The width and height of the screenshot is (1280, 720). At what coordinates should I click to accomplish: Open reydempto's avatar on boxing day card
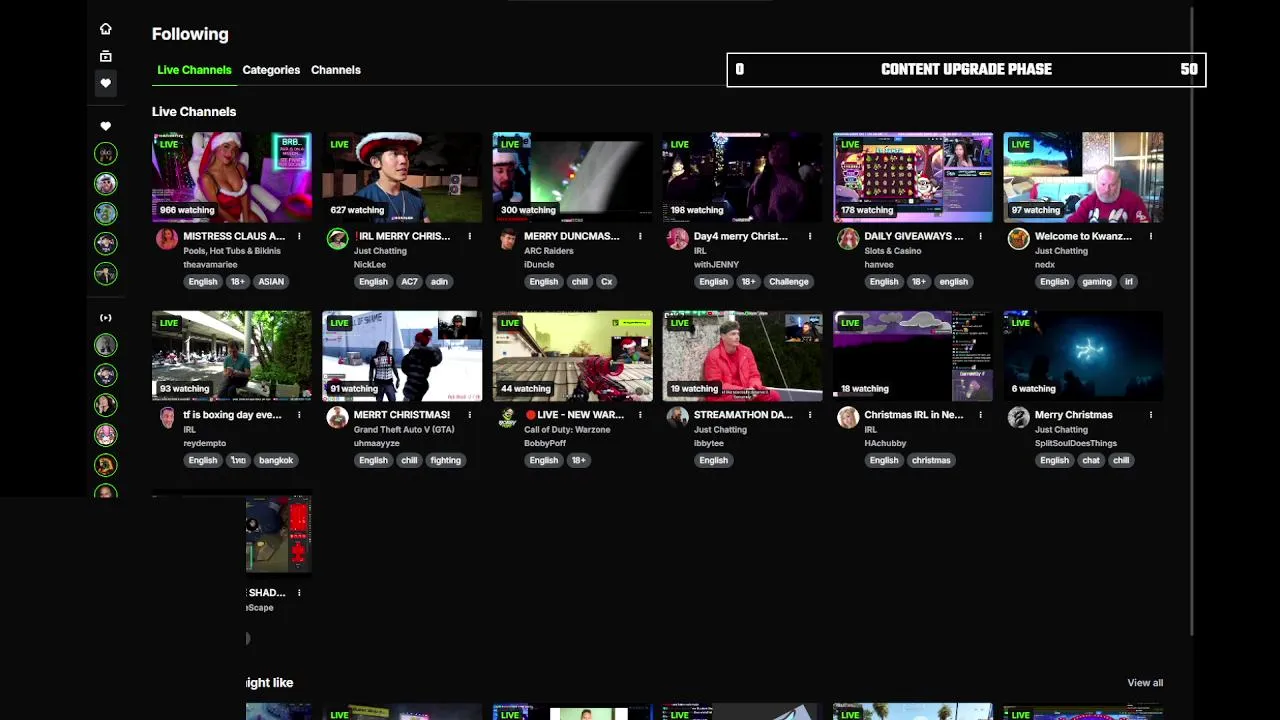tap(167, 417)
